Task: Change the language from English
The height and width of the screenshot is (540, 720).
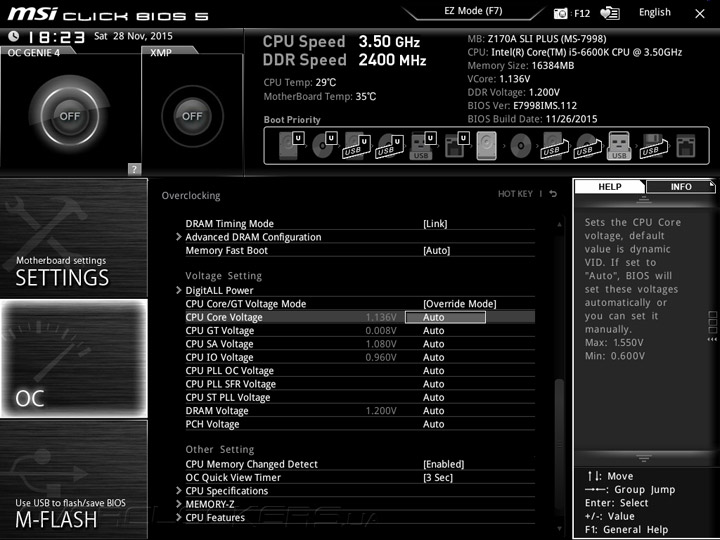Action: pos(654,12)
